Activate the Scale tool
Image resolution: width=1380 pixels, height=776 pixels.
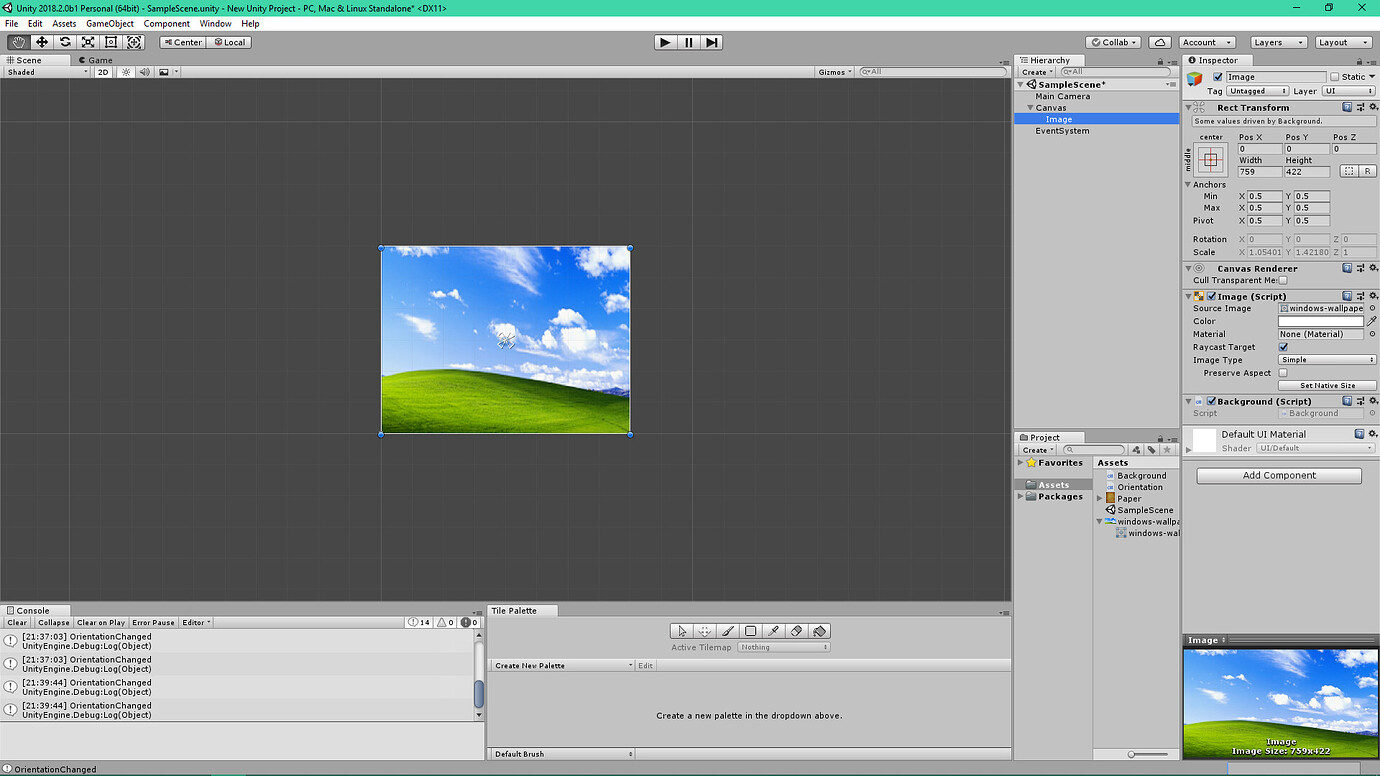[x=88, y=42]
